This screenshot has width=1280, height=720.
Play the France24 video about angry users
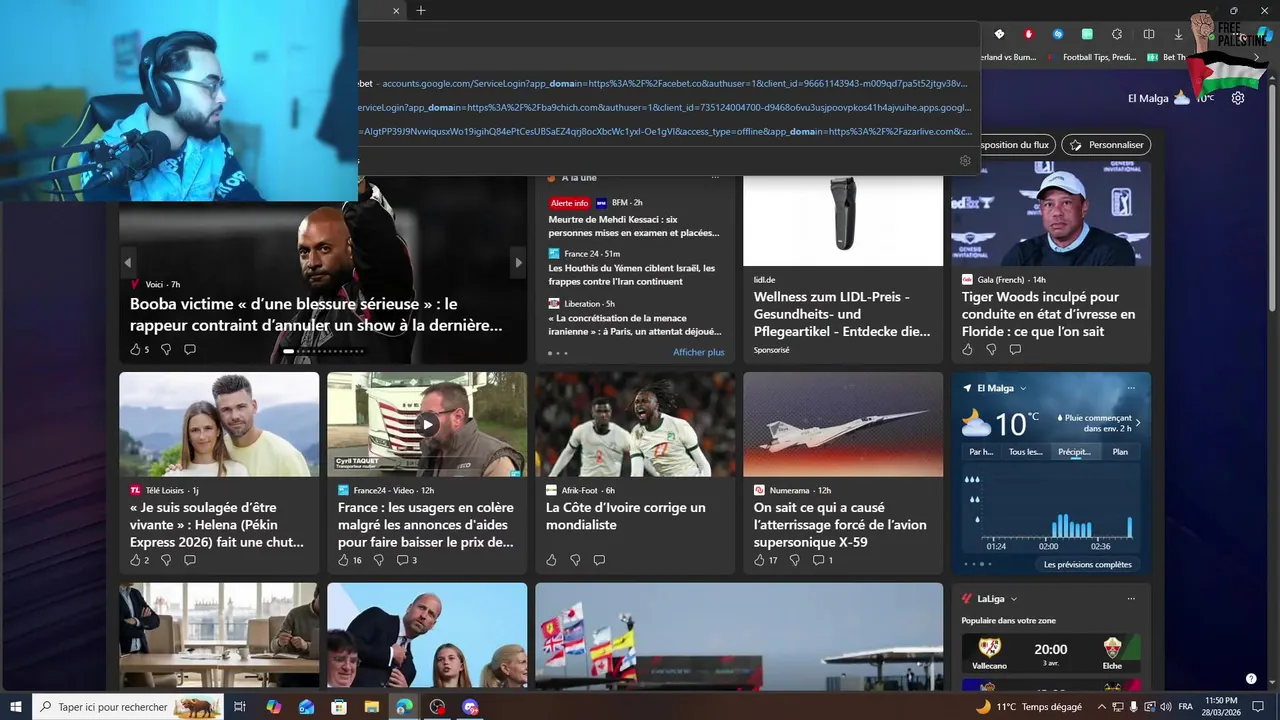click(x=427, y=424)
